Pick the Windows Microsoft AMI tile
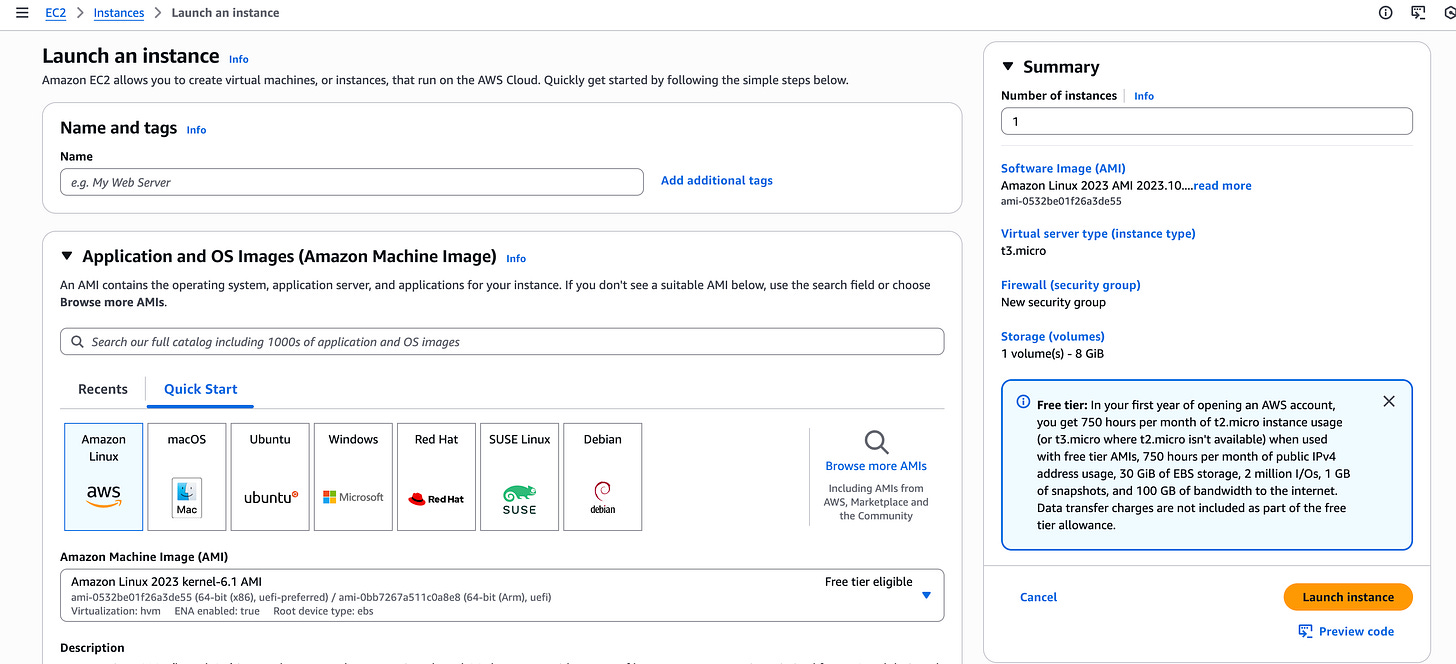 coord(353,476)
